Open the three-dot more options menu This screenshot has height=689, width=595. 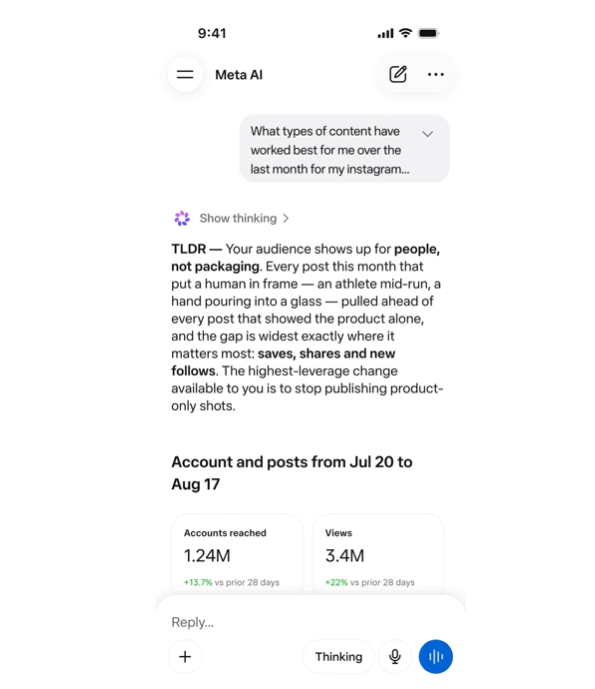pyautogui.click(x=435, y=74)
